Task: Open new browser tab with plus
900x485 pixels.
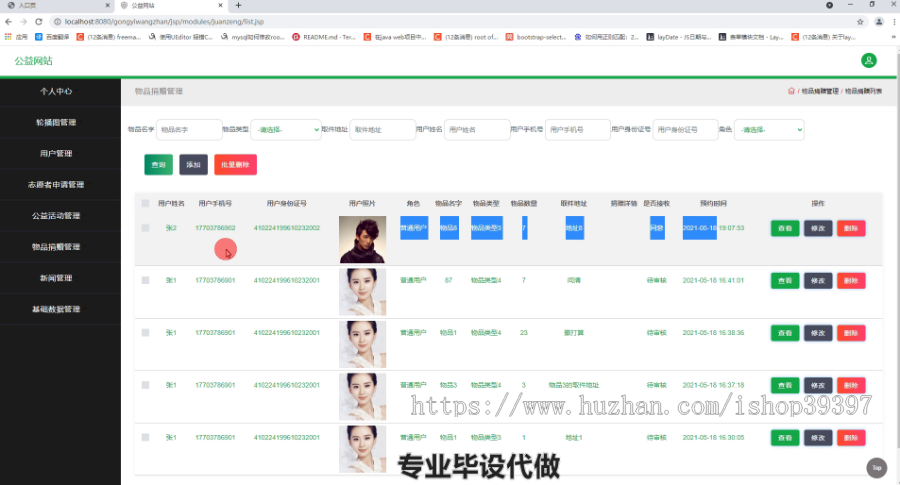Action: point(238,5)
